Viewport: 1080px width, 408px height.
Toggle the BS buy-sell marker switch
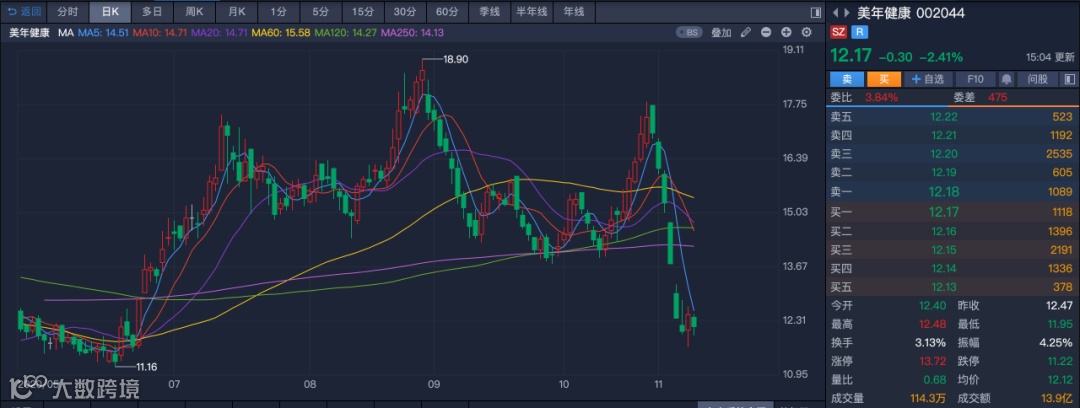(690, 32)
